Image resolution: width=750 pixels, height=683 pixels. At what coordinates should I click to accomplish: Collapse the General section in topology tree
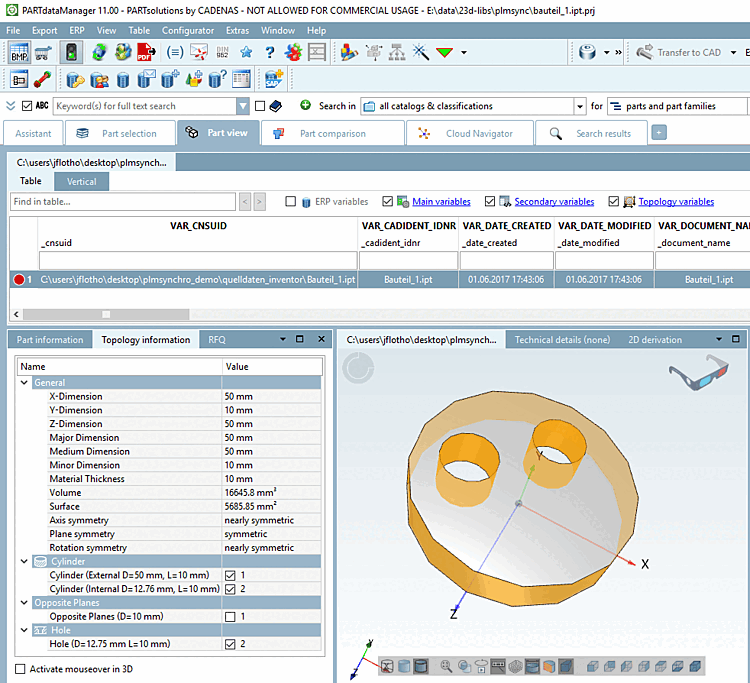point(25,383)
